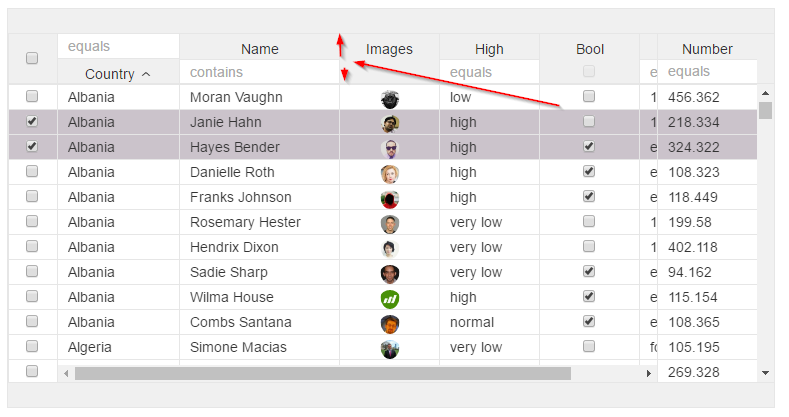Click horizontal scrollbar left arrow
789x417 pixels.
(x=66, y=373)
